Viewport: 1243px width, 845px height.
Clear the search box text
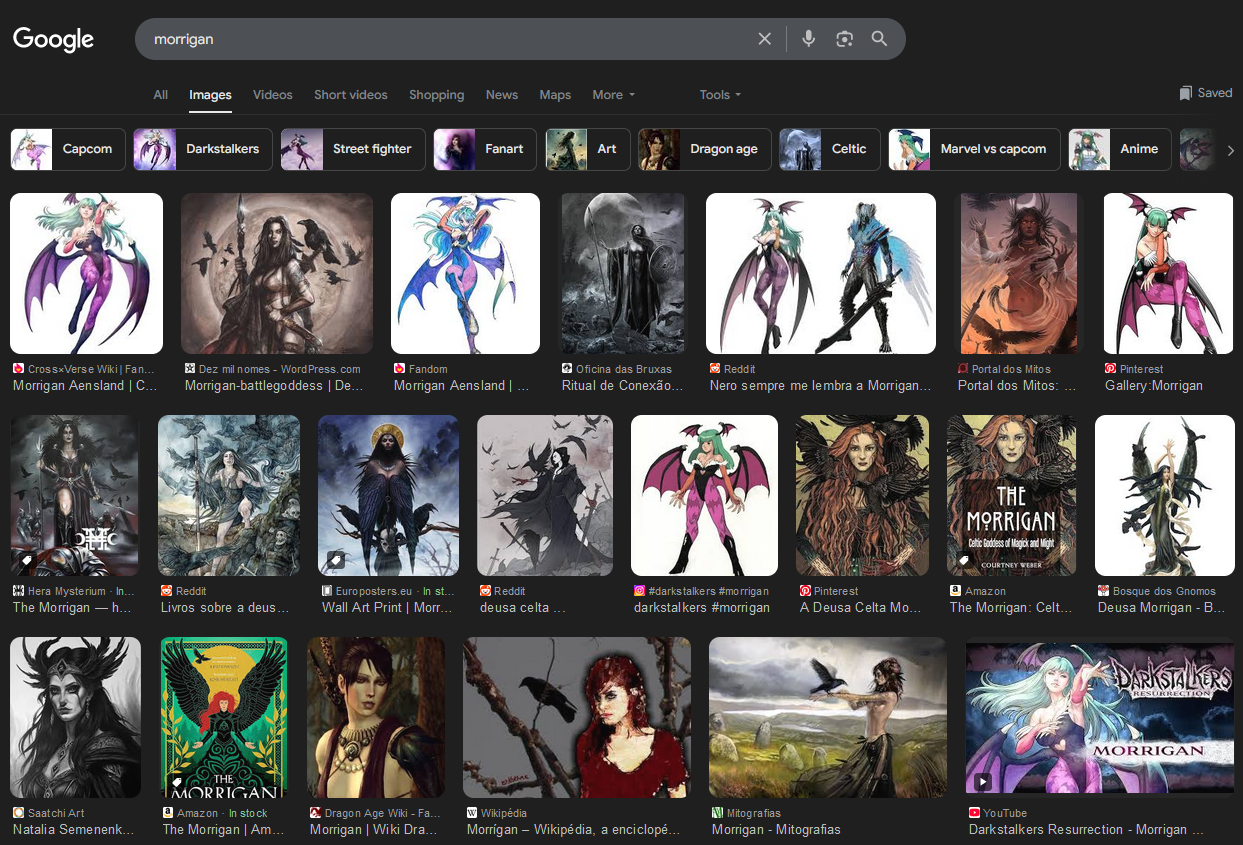(765, 39)
